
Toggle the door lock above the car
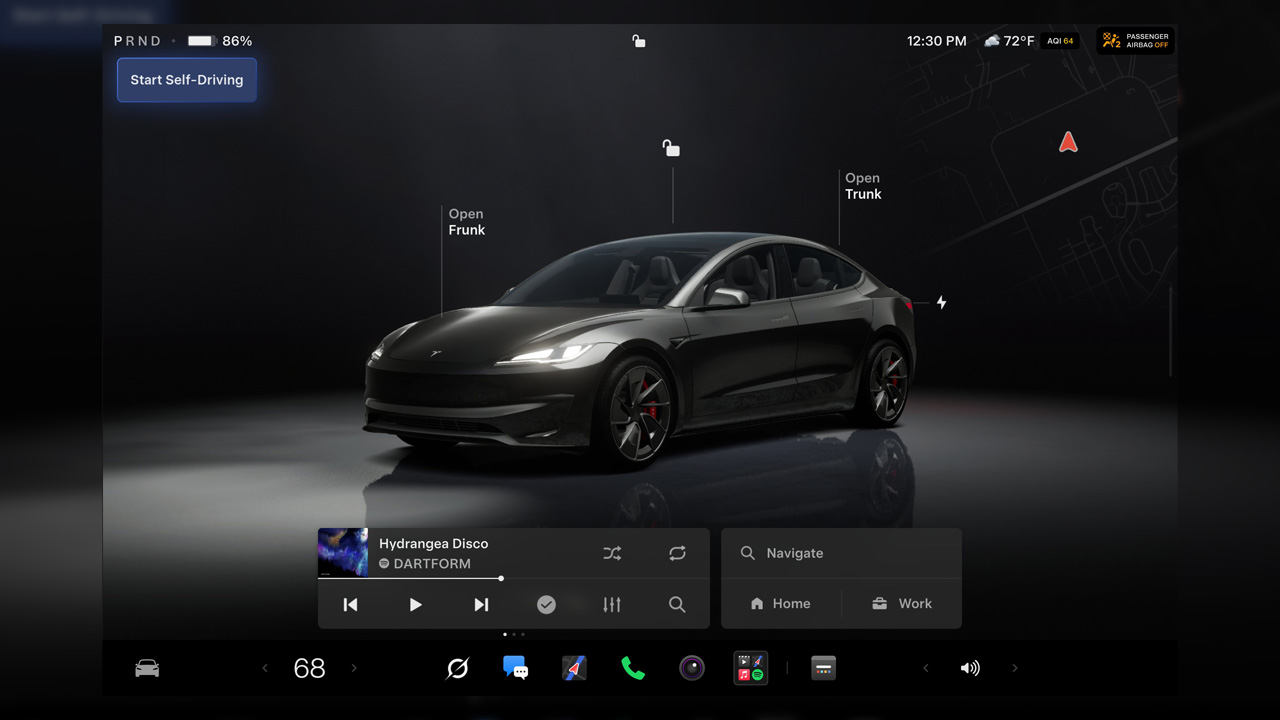(x=671, y=149)
